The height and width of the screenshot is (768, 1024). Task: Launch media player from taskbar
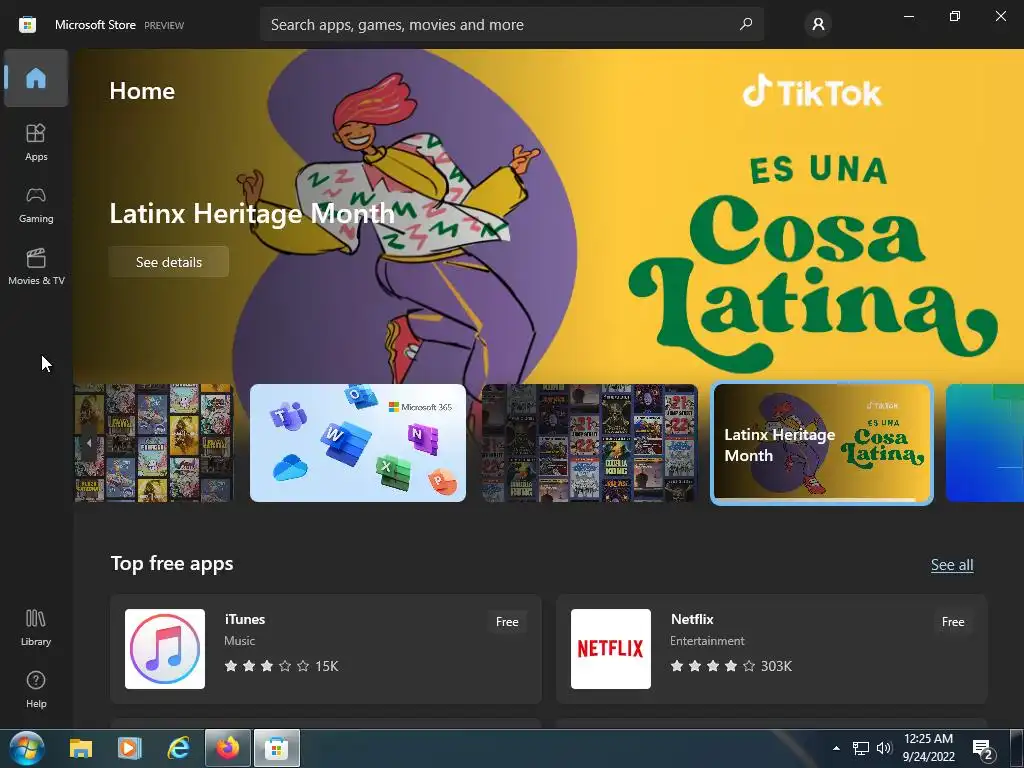coord(129,748)
